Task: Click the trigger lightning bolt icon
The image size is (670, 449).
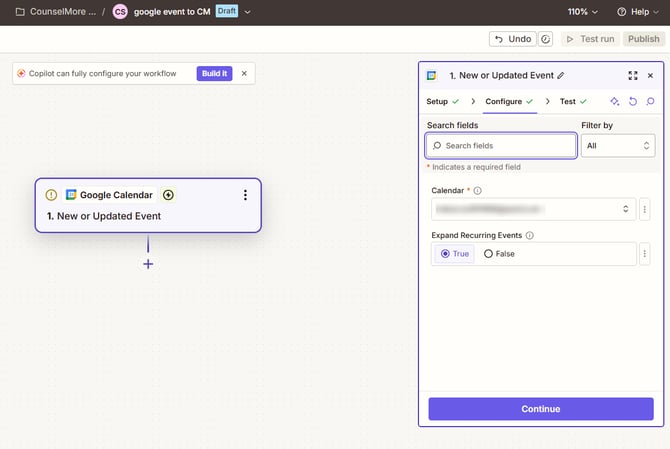Action: tap(168, 195)
